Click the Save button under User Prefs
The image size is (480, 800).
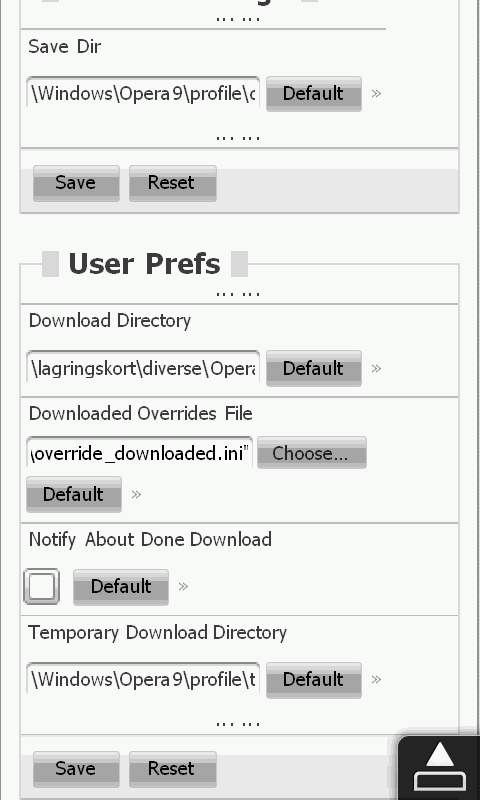coord(76,769)
